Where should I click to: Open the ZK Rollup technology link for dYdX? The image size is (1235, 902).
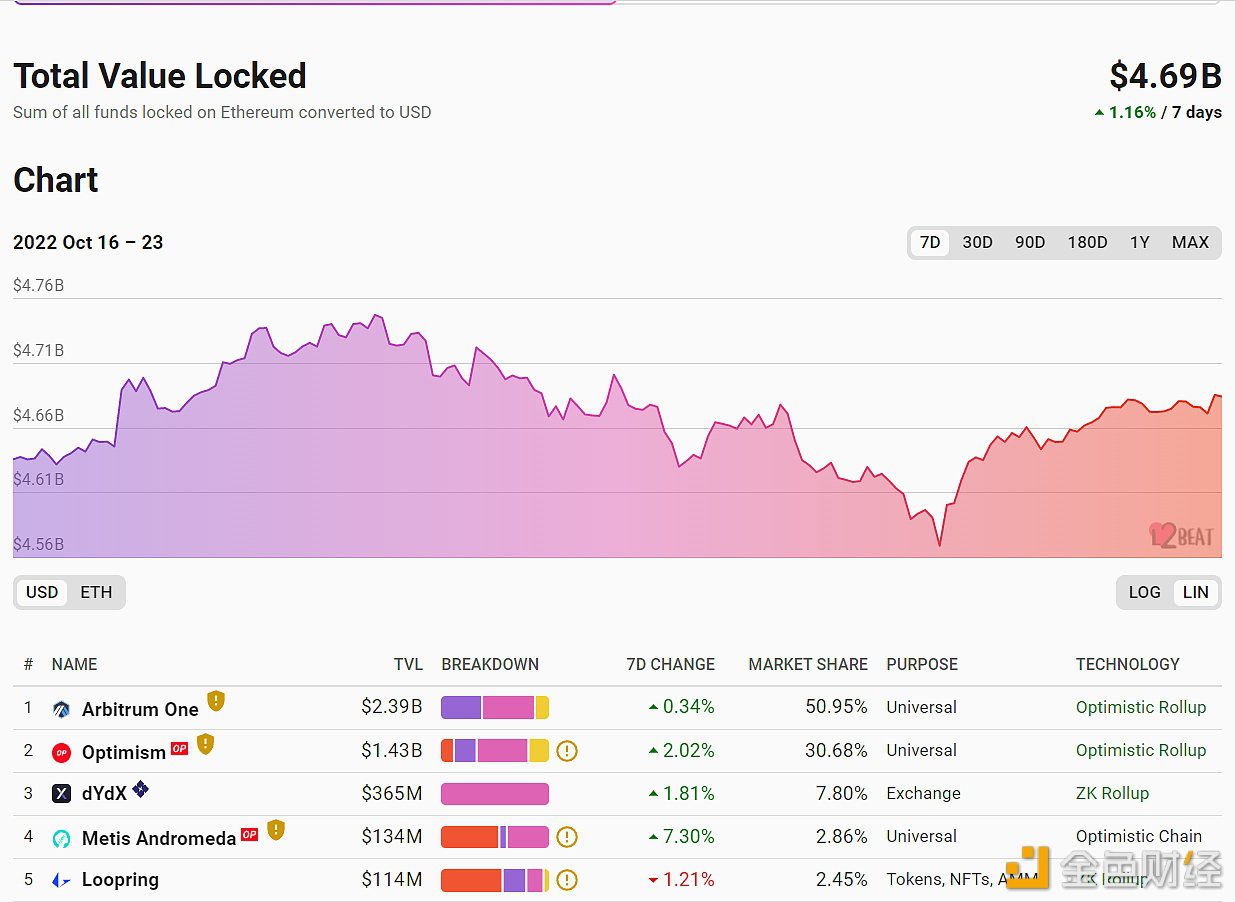[1112, 793]
